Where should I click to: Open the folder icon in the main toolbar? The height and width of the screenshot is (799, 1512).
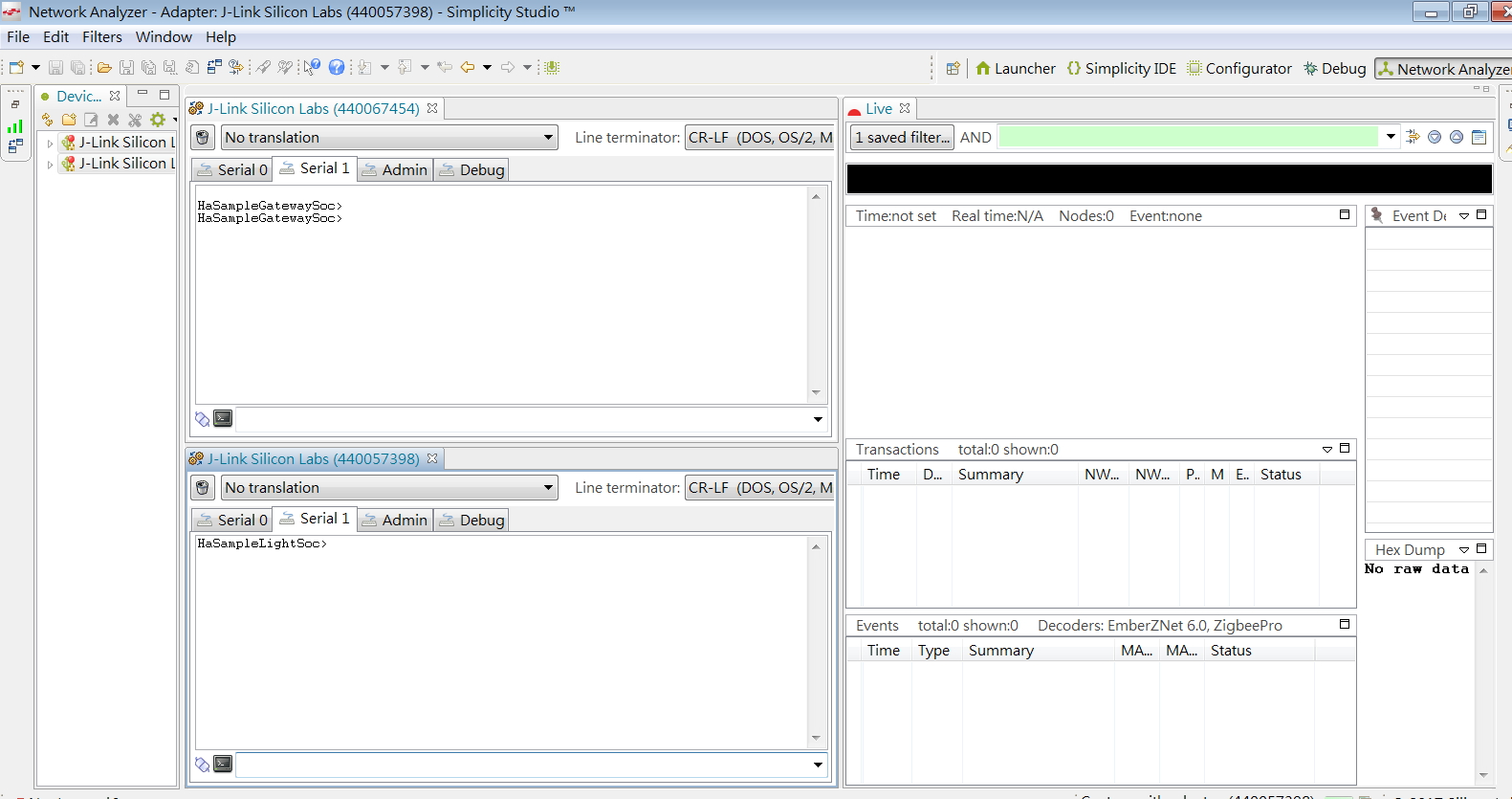click(x=104, y=67)
